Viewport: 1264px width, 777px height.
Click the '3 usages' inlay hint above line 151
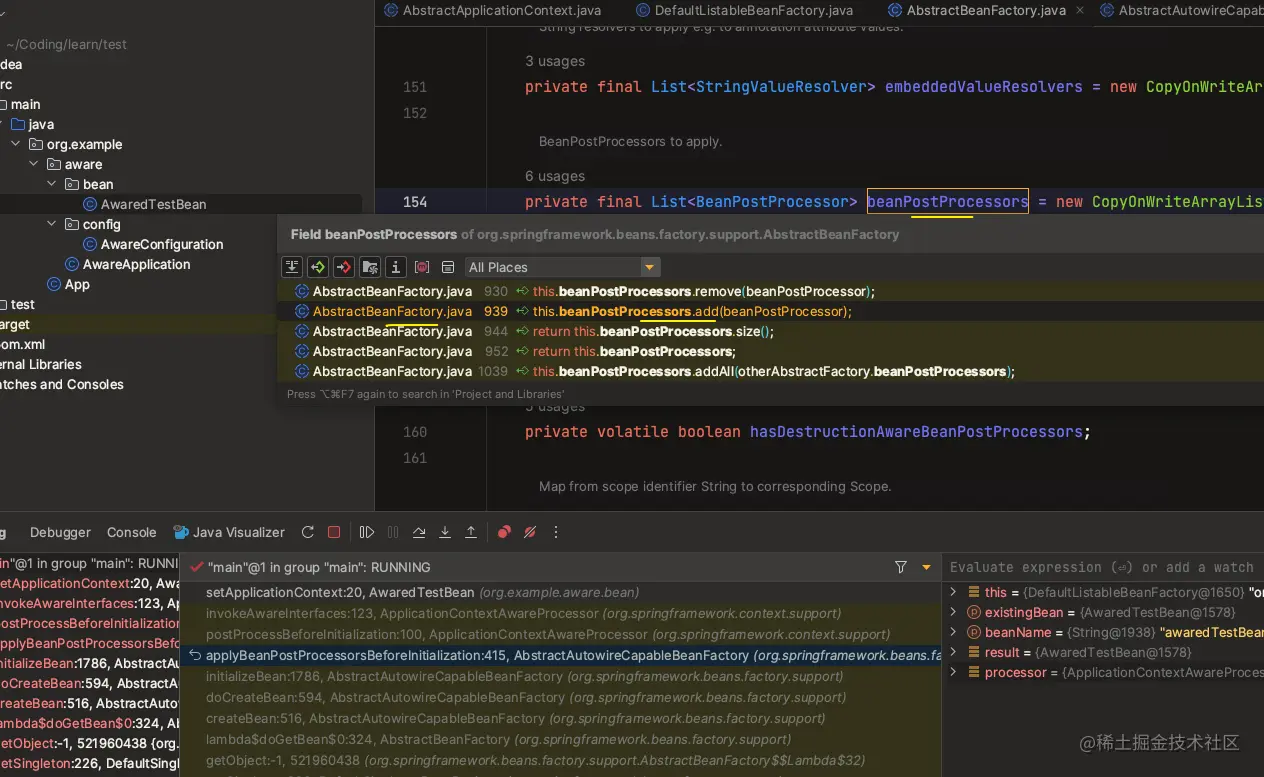click(x=555, y=61)
